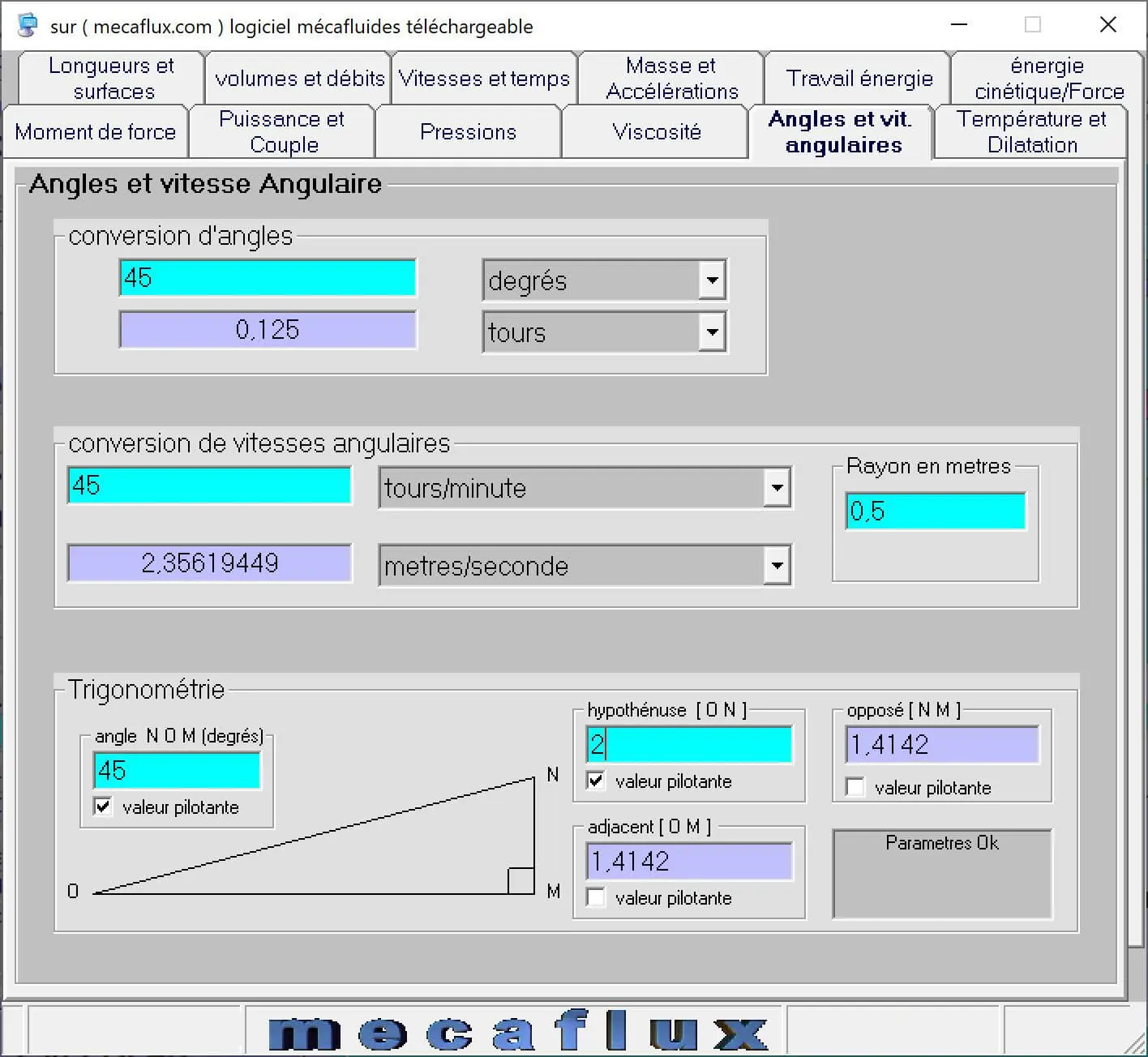Close the mecaflux window
This screenshot has width=1148, height=1057.
[1107, 25]
